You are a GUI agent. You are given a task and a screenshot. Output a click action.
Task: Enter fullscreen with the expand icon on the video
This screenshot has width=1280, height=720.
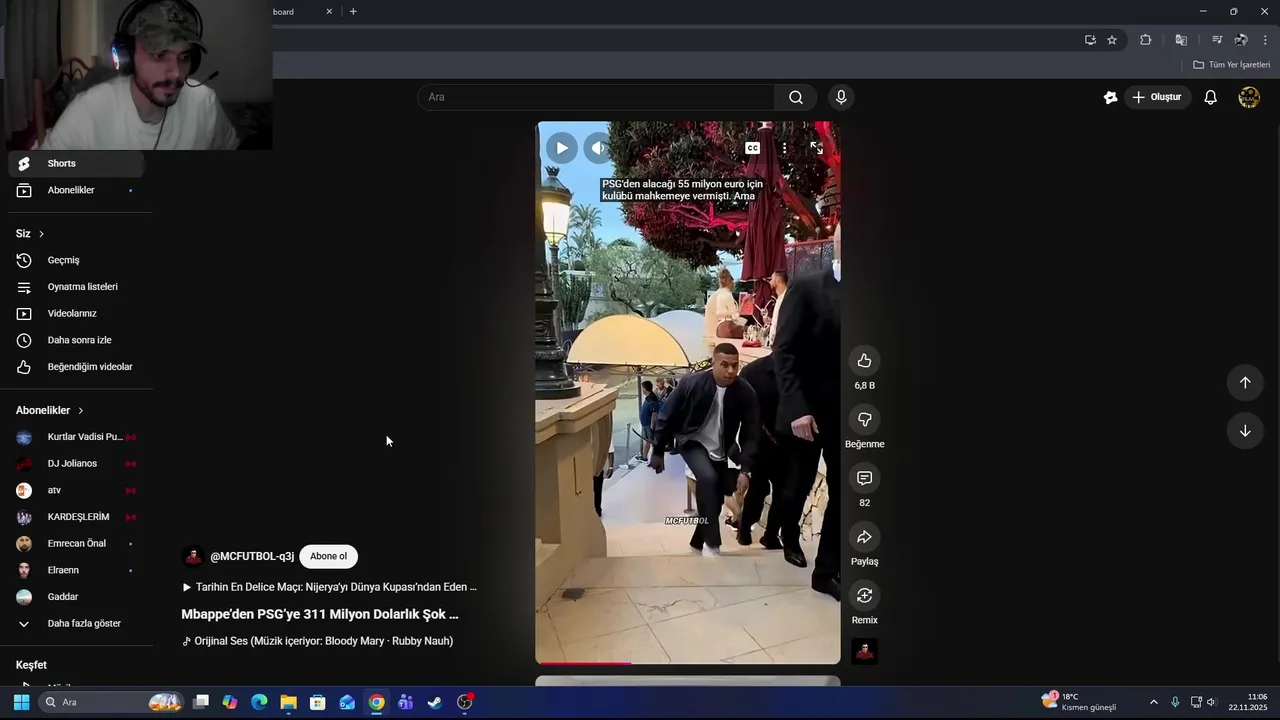(x=816, y=148)
